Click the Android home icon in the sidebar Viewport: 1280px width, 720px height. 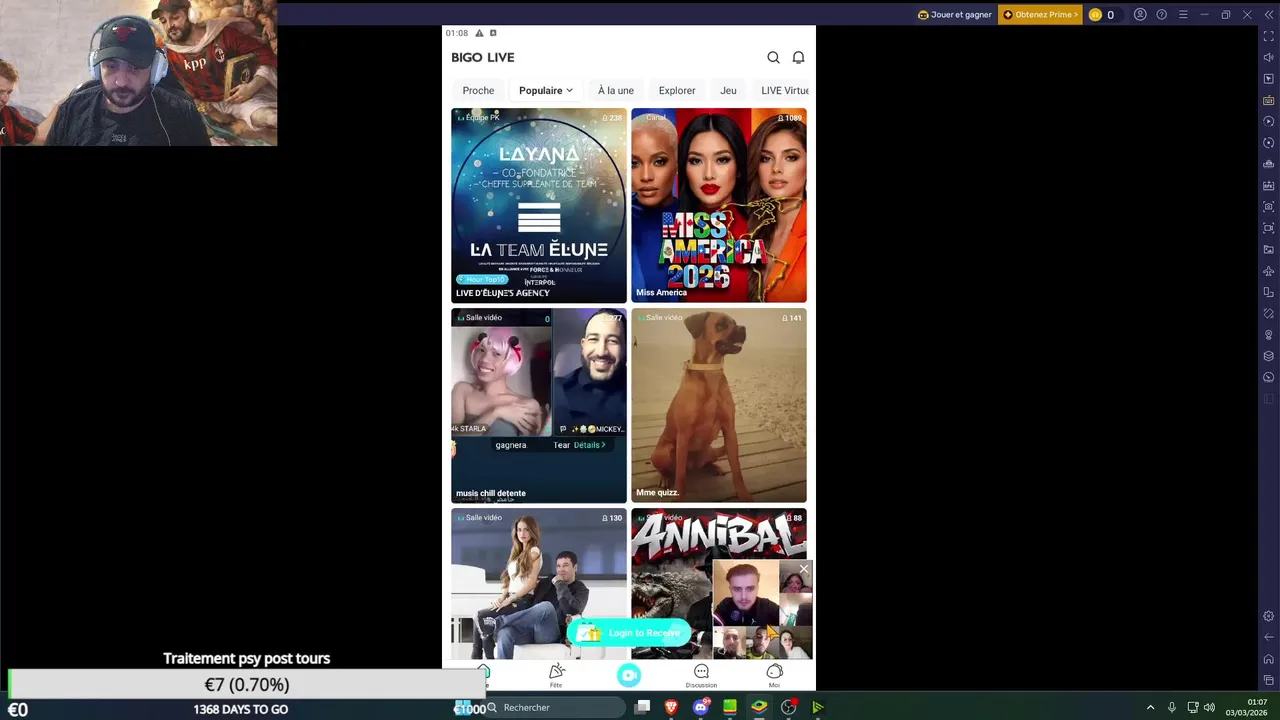(1269, 659)
